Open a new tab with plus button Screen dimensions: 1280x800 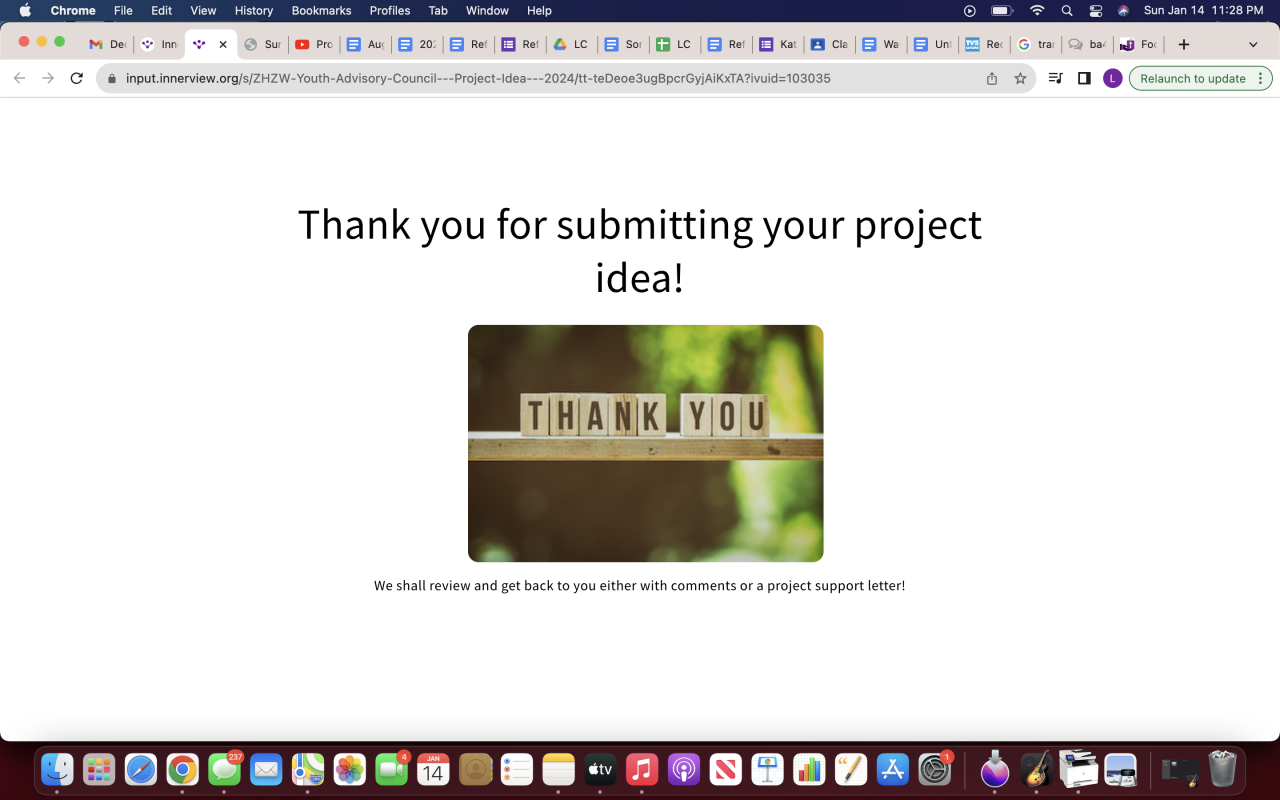pyautogui.click(x=1184, y=44)
